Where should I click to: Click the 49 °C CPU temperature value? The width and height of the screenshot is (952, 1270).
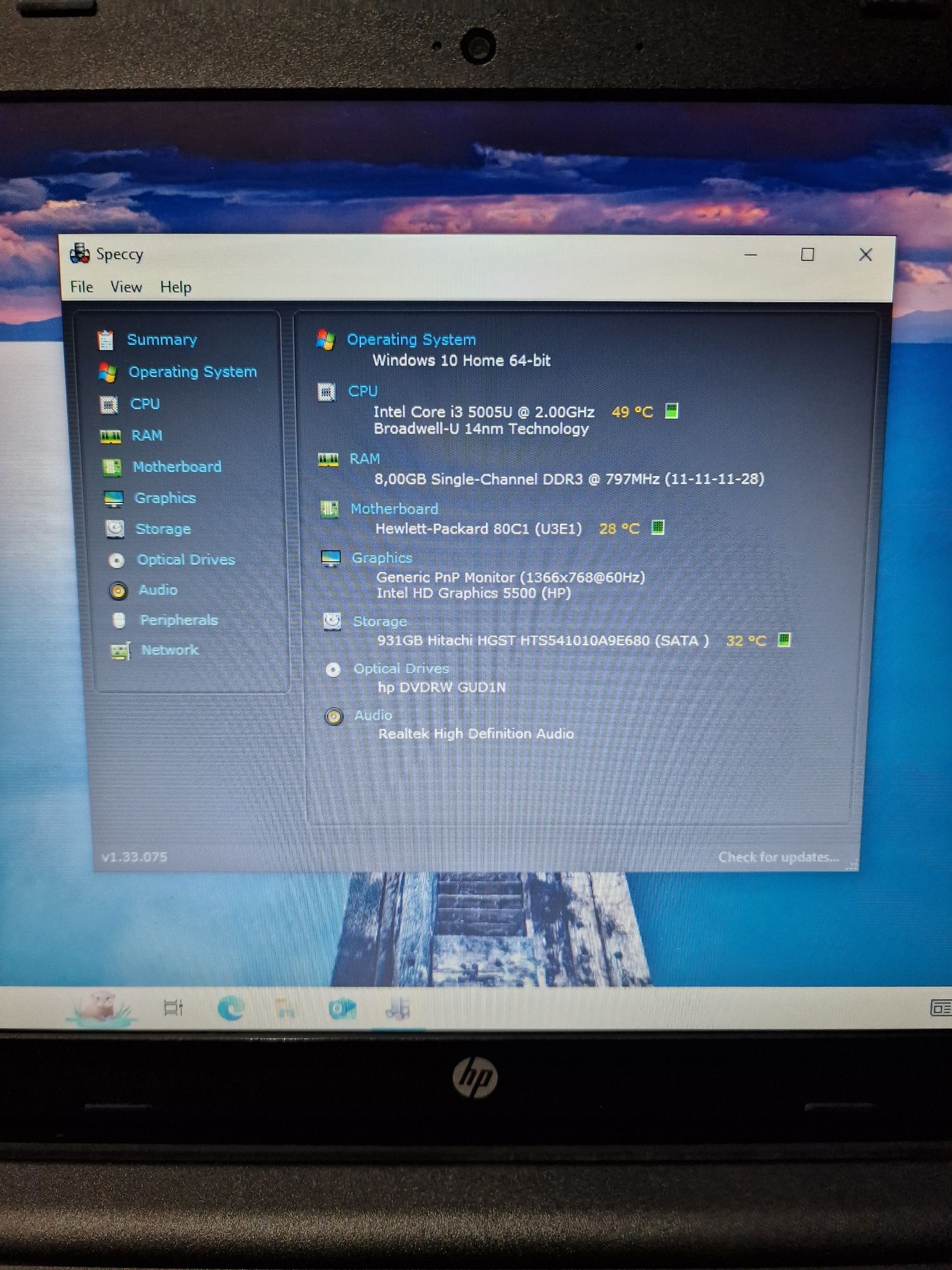click(x=632, y=412)
